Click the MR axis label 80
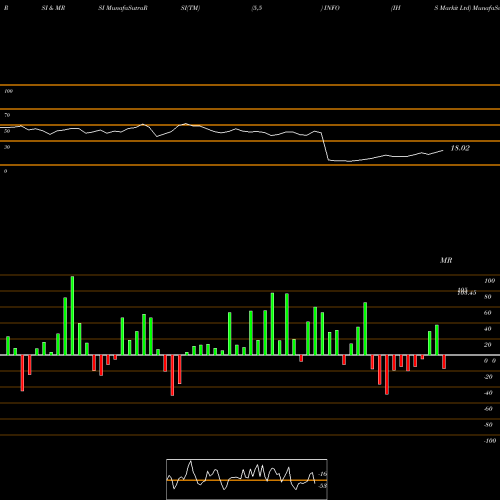This screenshot has width=500, height=500. (488, 297)
